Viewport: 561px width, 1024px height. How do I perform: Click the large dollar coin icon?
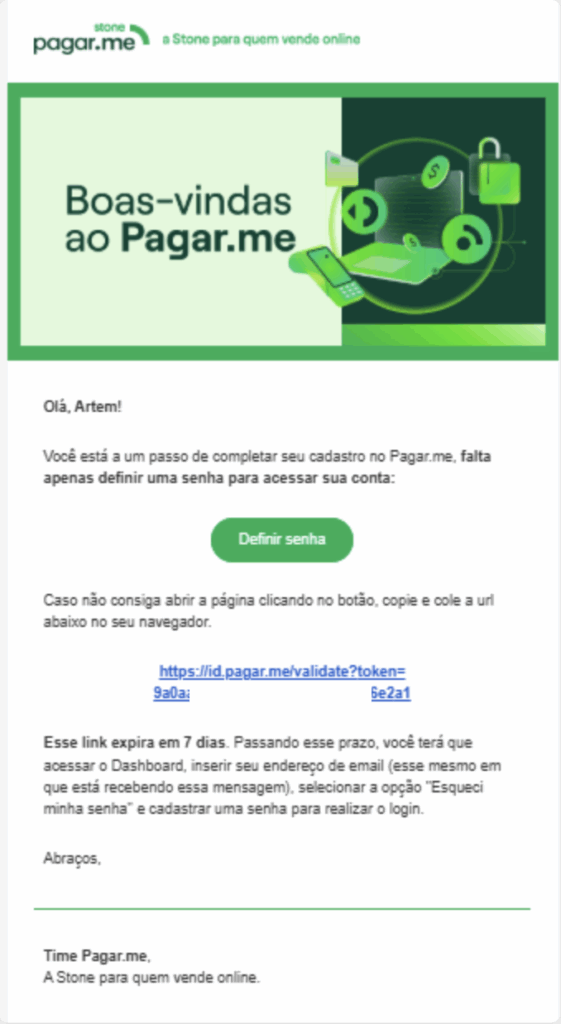coord(434,172)
